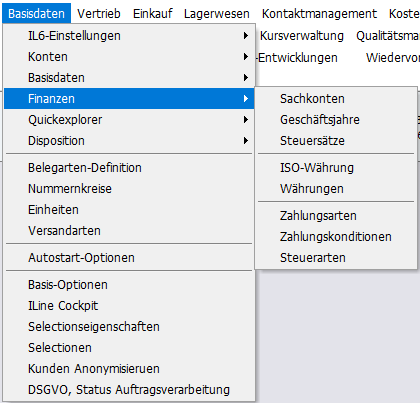Open DSGVO, Status Auftragsverarbeitung
Viewport: 420px width, 403px height.
129,390
